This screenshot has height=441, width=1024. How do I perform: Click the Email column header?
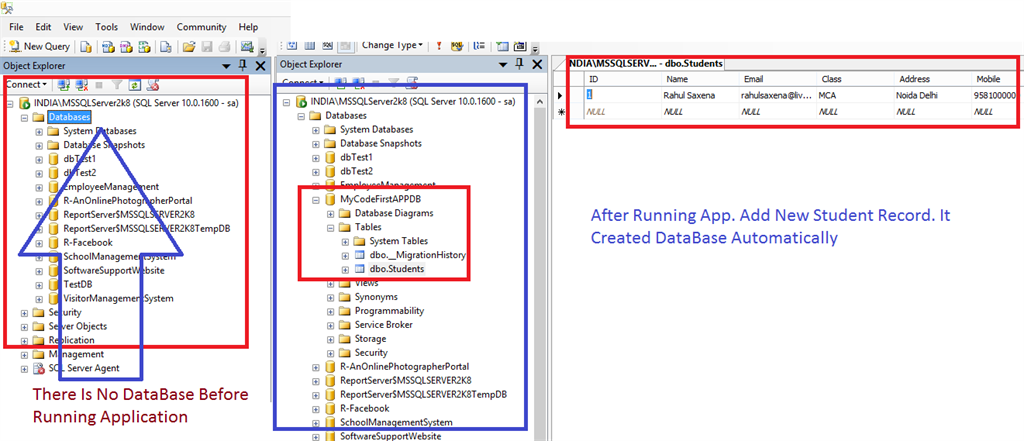778,79
